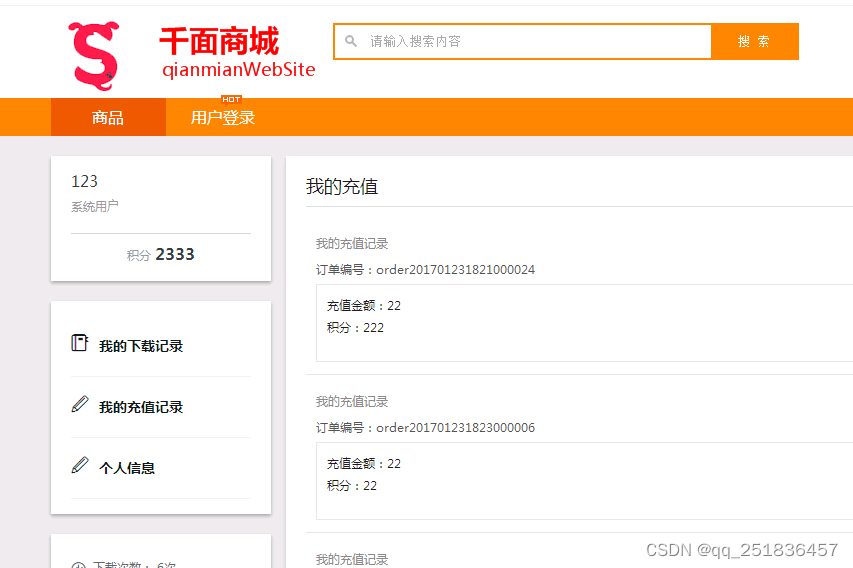Screen dimensions: 853x568
Task: Click 积分：222 in the first record
Action: 355,328
